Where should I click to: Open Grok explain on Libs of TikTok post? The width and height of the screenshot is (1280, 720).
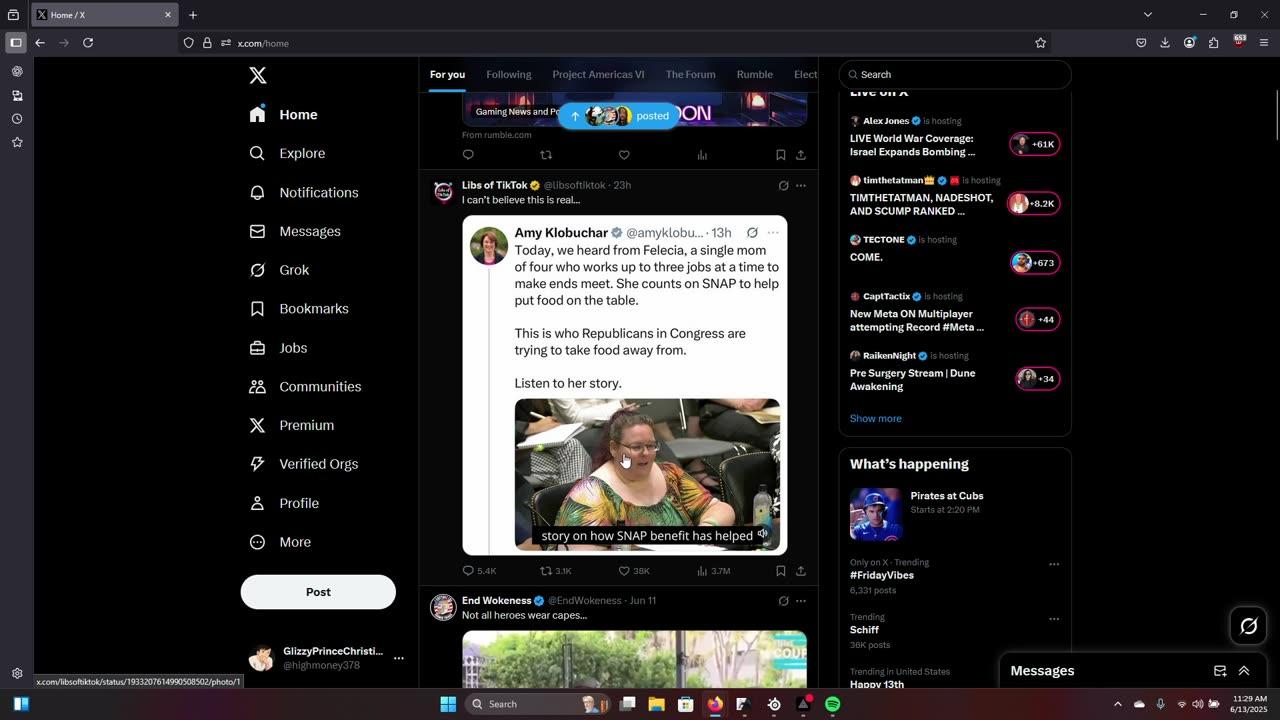coord(783,185)
